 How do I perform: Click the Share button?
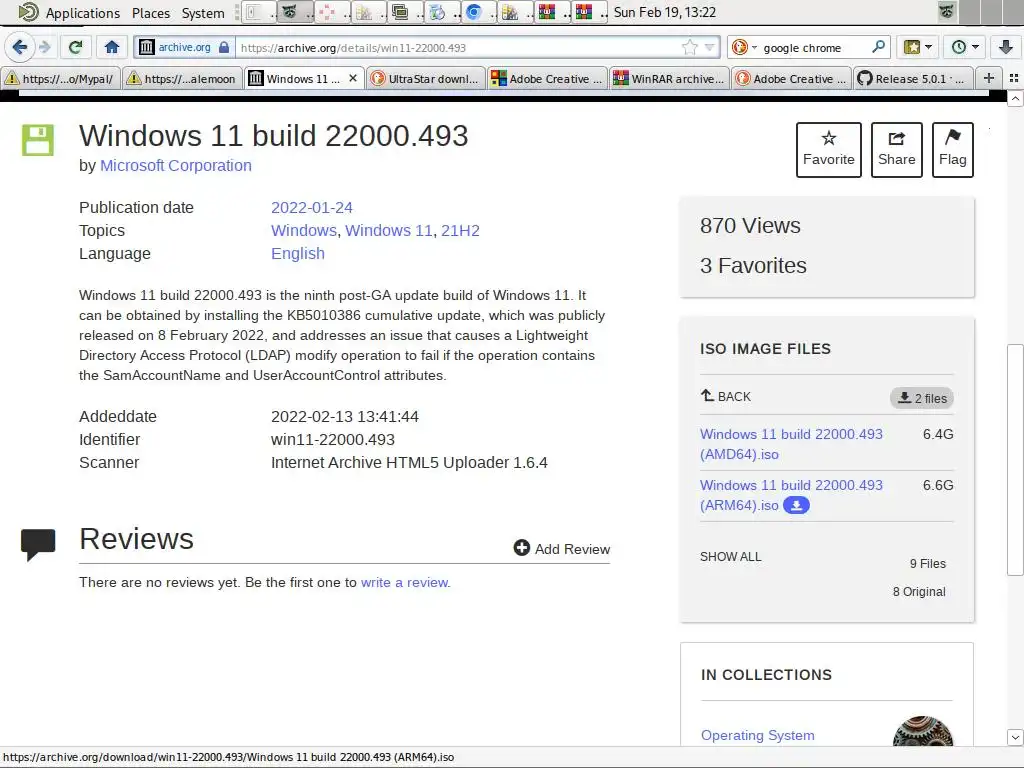point(897,150)
